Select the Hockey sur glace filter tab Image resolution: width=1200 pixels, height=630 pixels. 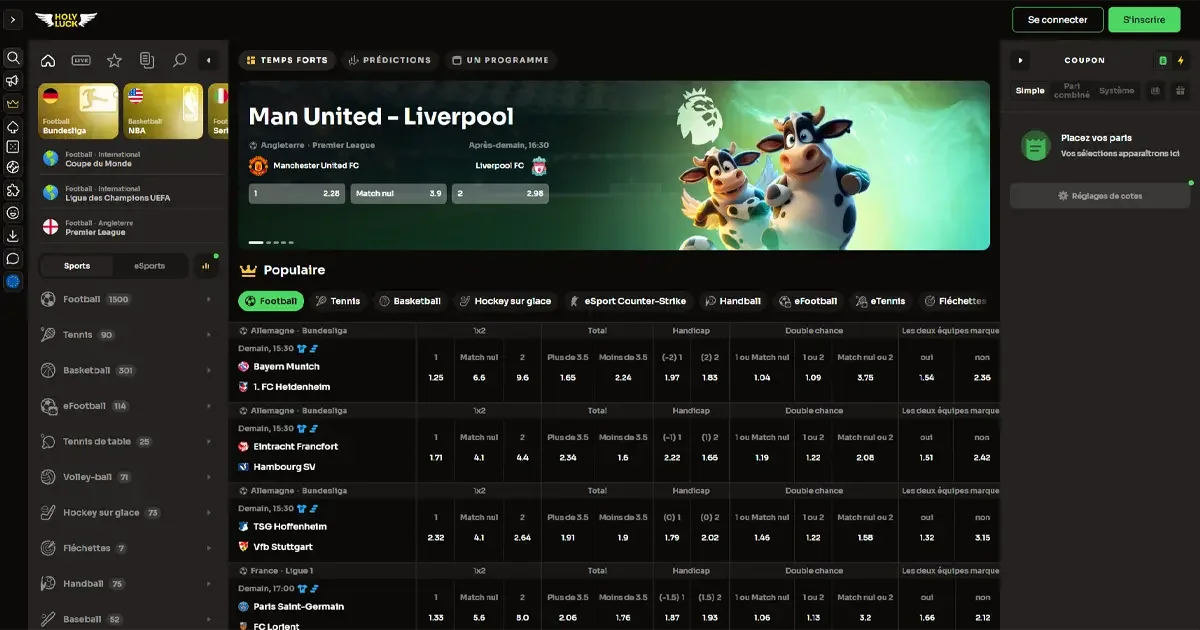[505, 301]
